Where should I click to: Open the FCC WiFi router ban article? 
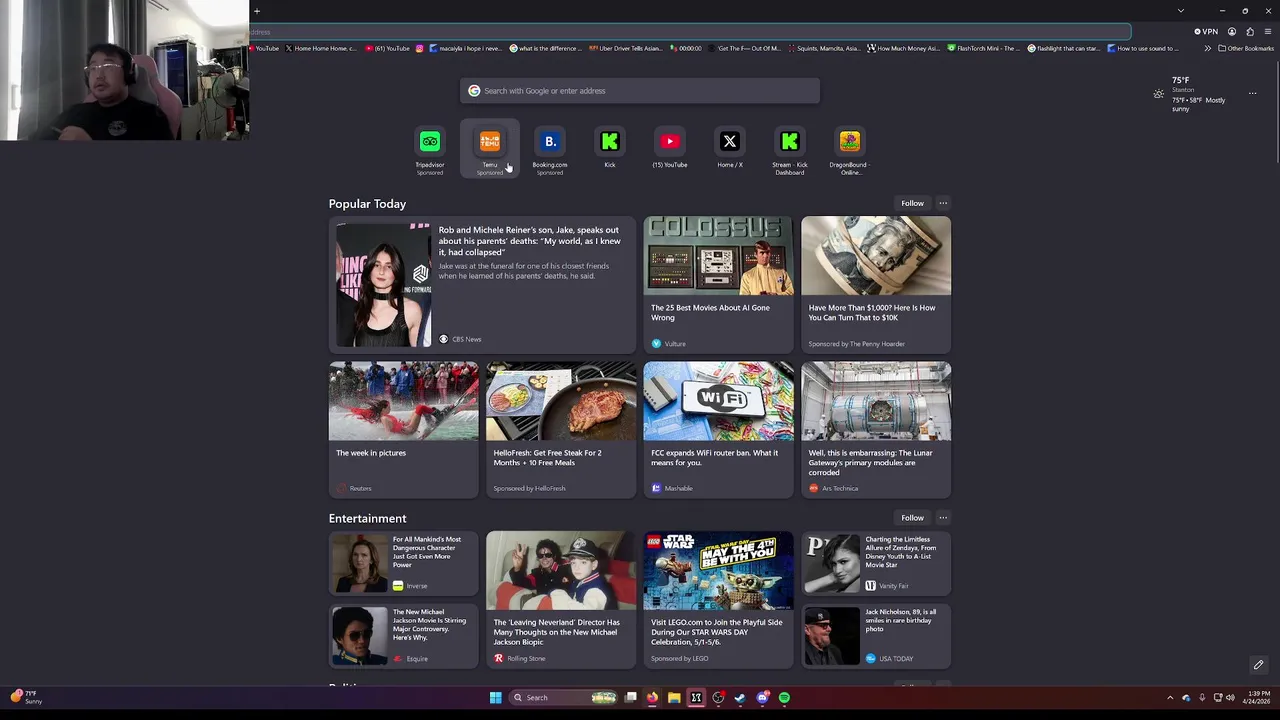point(718,430)
